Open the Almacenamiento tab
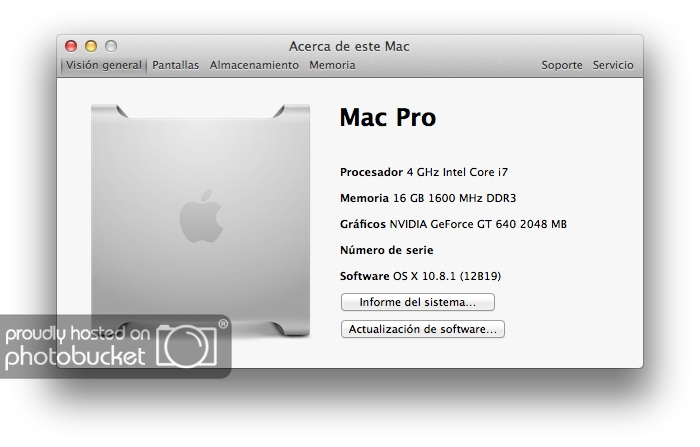The height and width of the screenshot is (447, 700). 254,65
